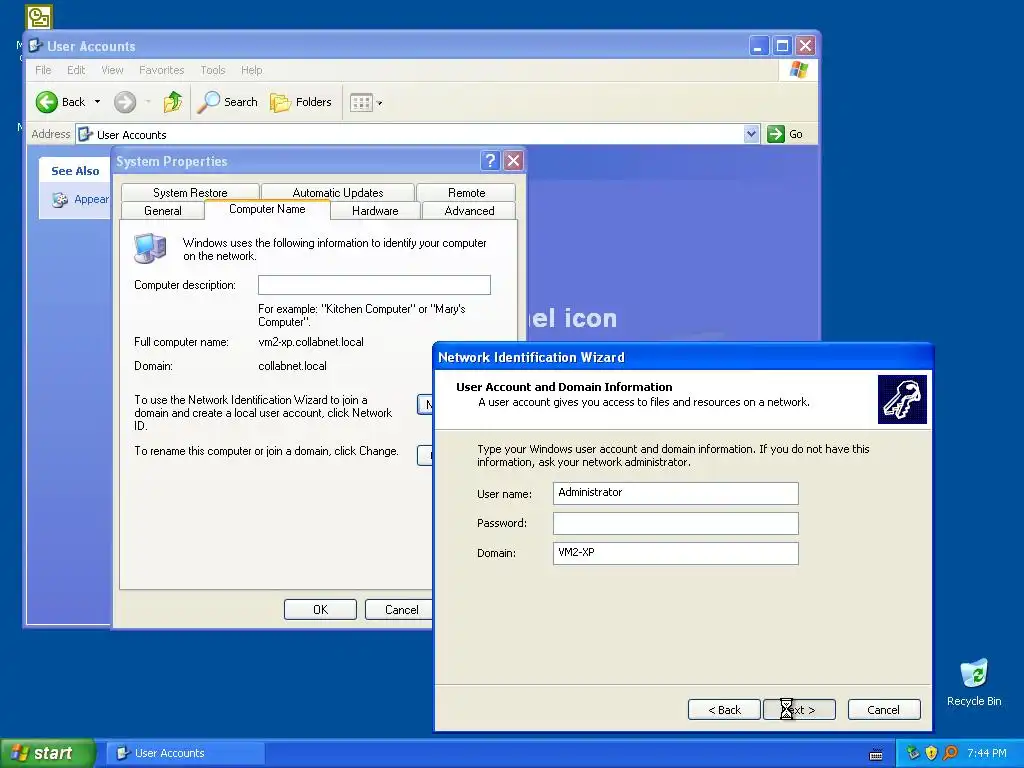Close the System Properties dialog

[514, 161]
